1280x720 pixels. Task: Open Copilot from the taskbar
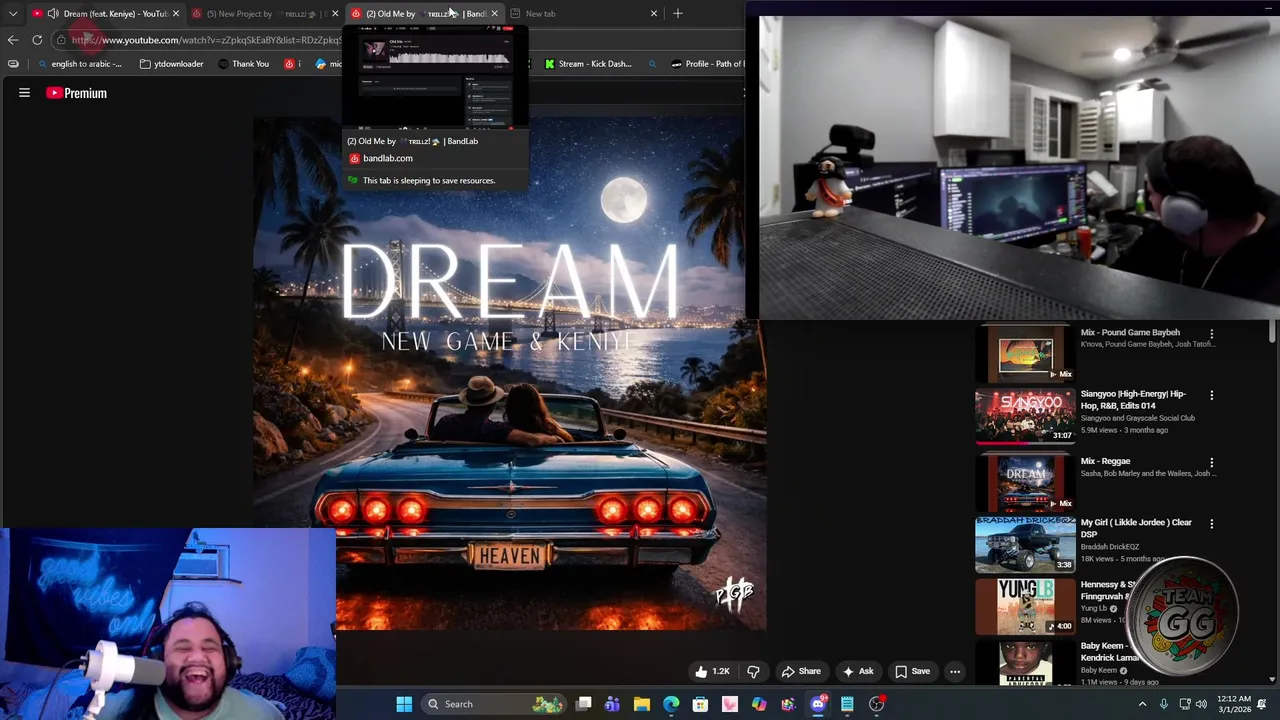coord(759,704)
